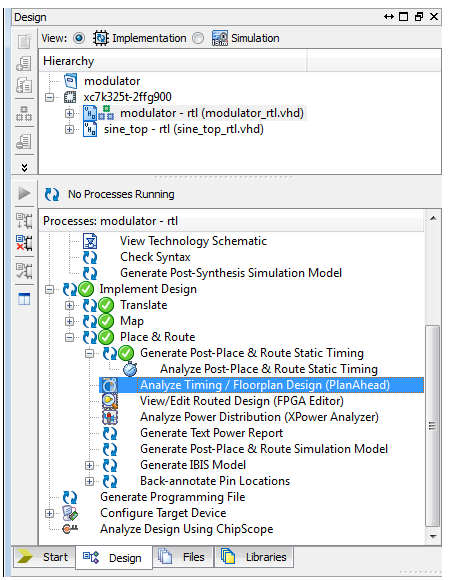Click the Map green checkmark status icon
This screenshot has width=452, height=580.
coord(106,321)
